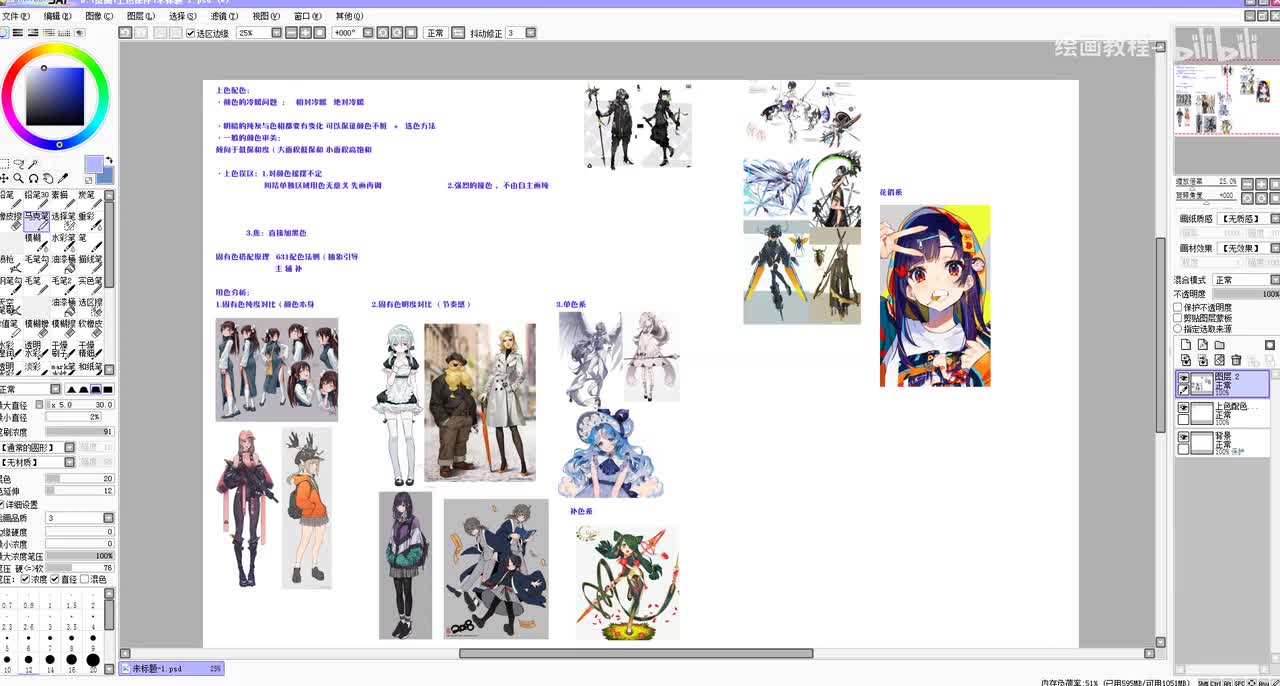Select the zoom magnifier tool
The width and height of the screenshot is (1280, 686).
(18, 178)
